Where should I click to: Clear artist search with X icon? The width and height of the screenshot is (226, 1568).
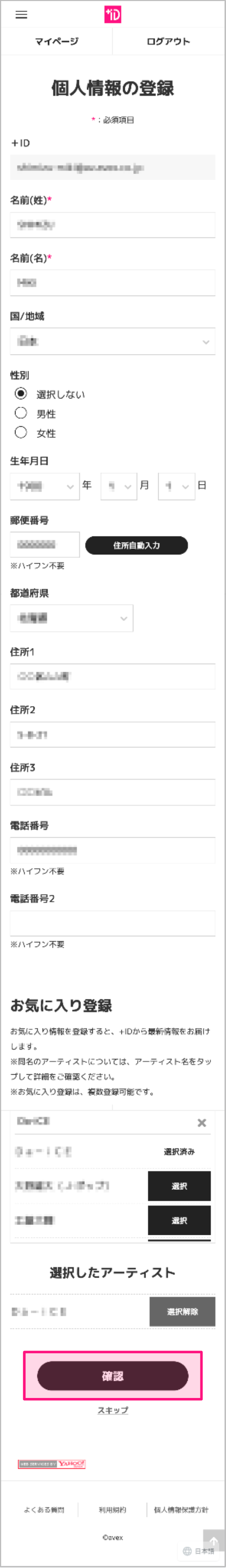(202, 1123)
